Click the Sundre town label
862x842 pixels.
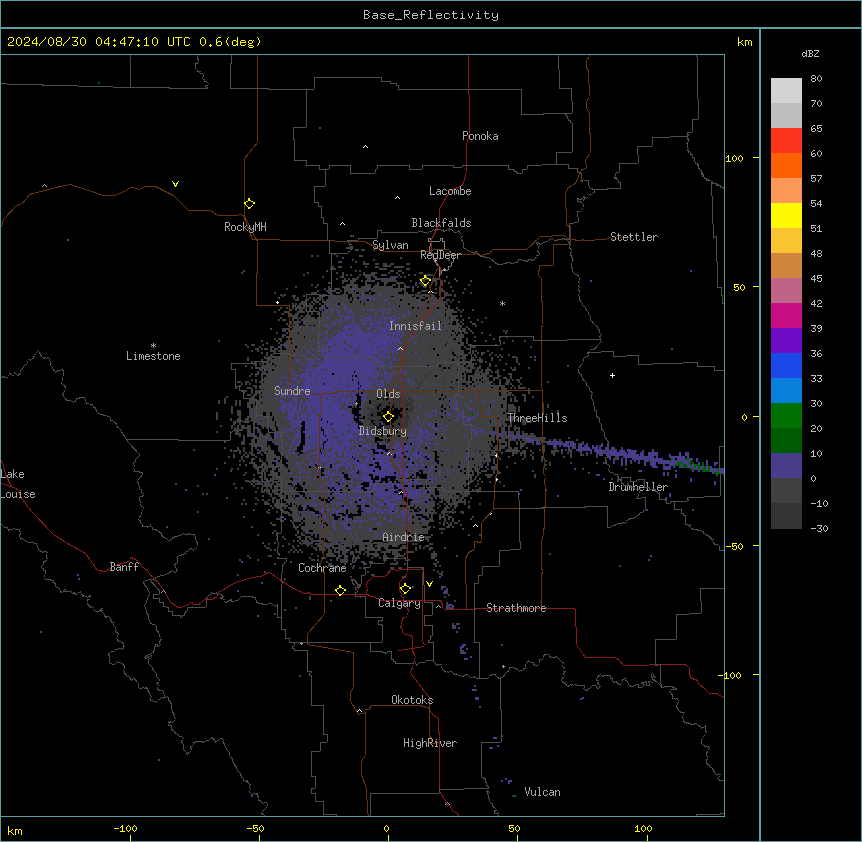pyautogui.click(x=292, y=391)
